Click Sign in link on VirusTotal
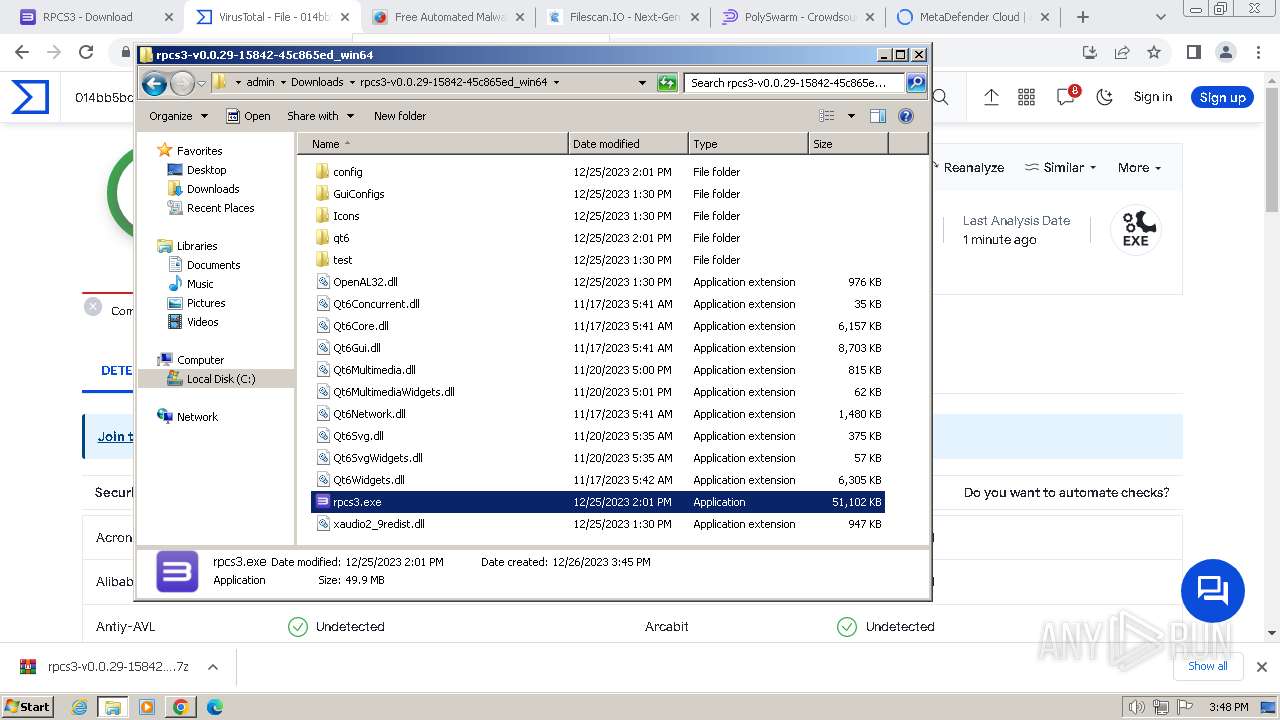Image resolution: width=1280 pixels, height=720 pixels. 1152,97
